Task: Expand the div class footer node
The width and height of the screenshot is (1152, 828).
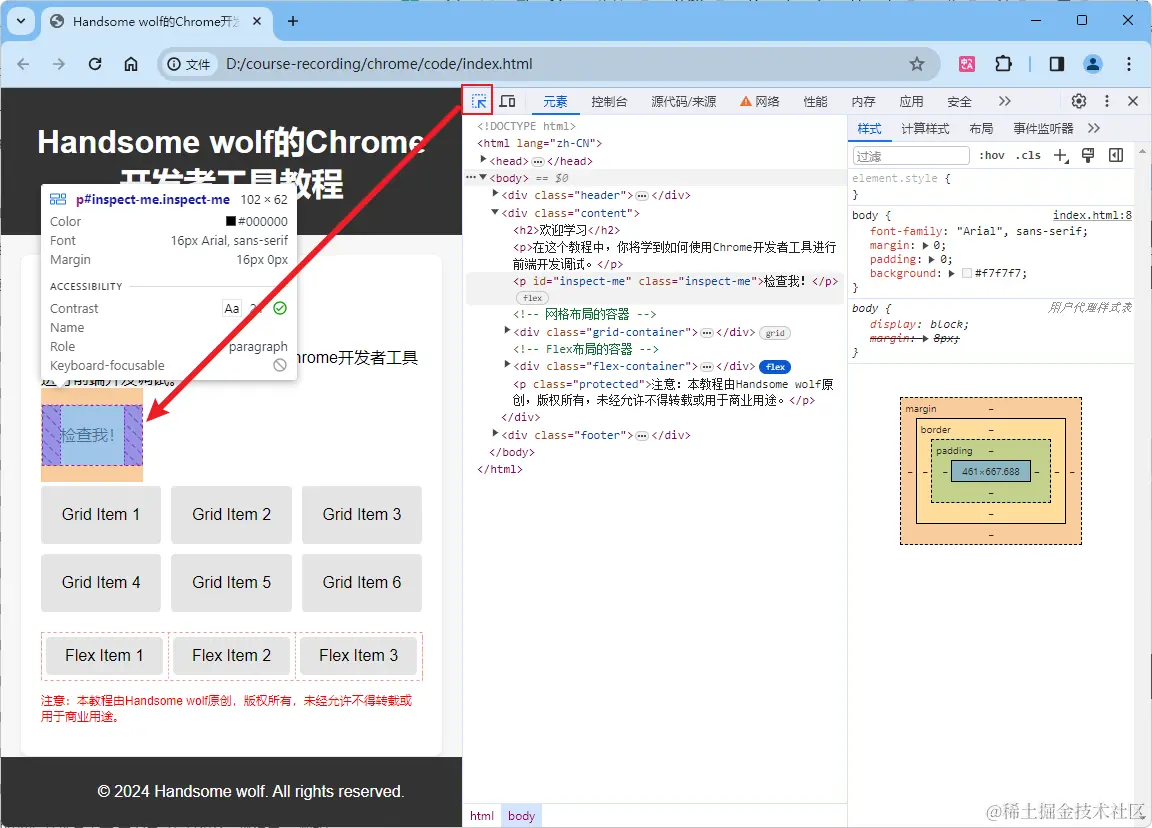Action: point(495,433)
